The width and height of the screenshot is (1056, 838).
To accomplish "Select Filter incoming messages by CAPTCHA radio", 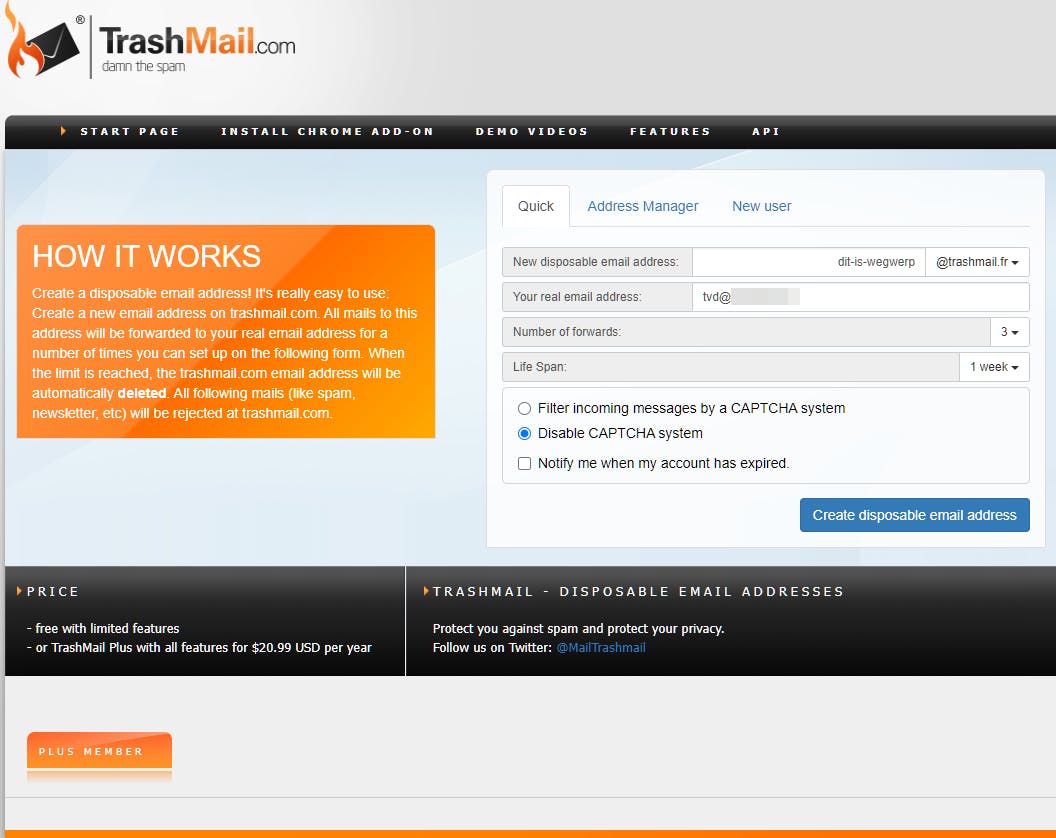I will (x=524, y=408).
